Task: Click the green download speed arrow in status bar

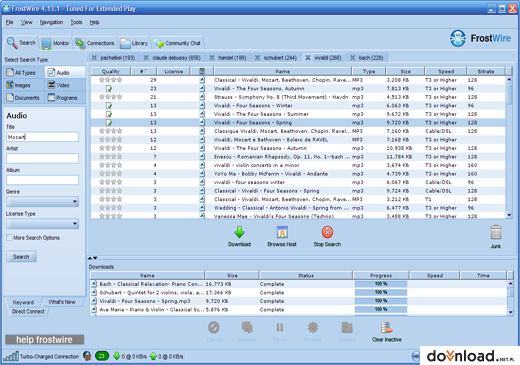Action: point(117,356)
